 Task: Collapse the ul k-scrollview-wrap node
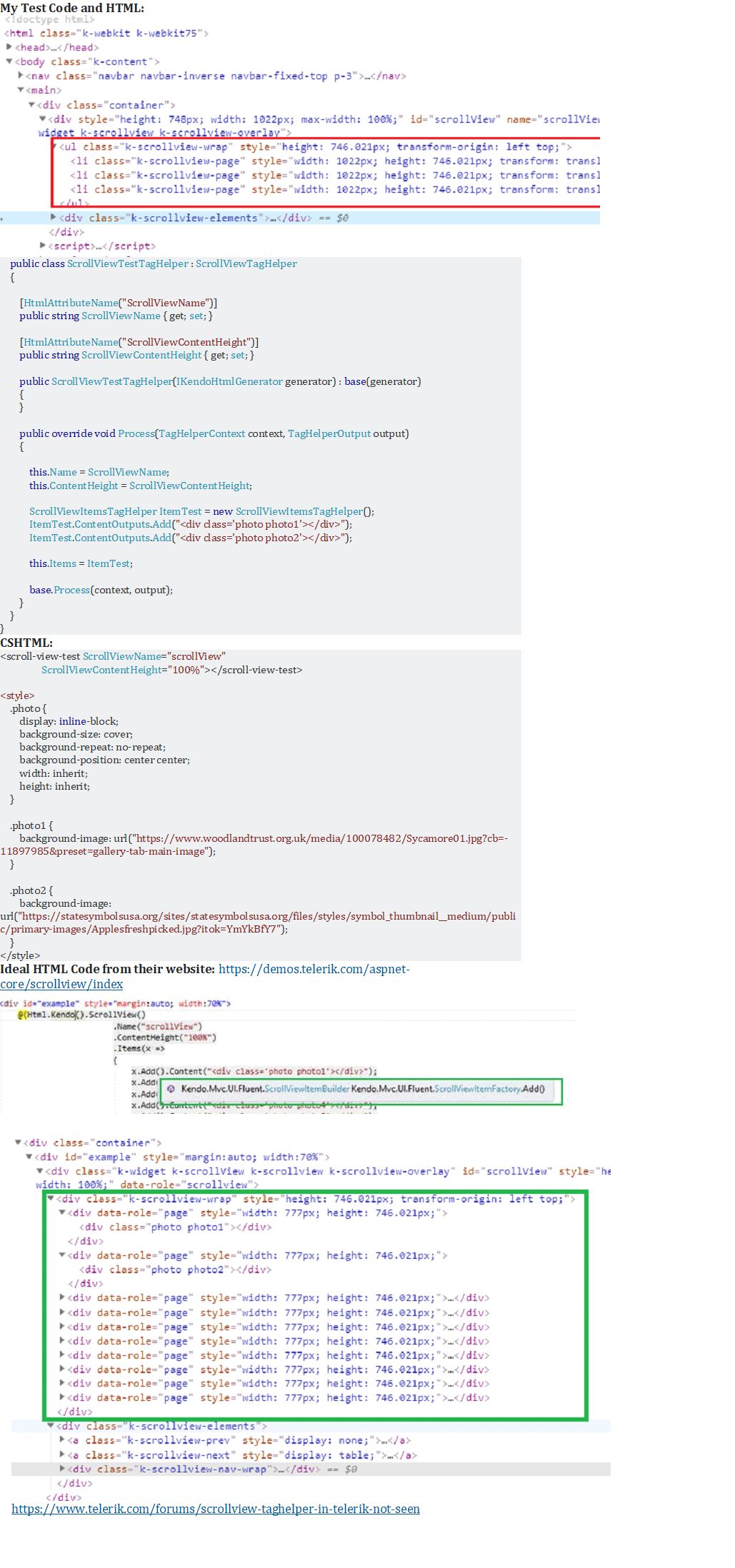(x=54, y=146)
